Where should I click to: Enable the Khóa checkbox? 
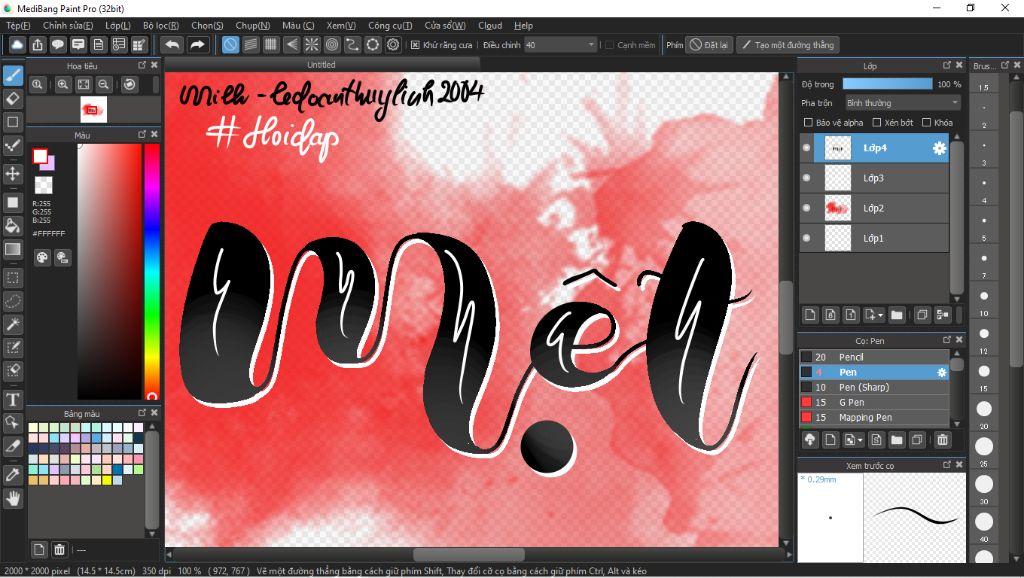pyautogui.click(x=926, y=123)
